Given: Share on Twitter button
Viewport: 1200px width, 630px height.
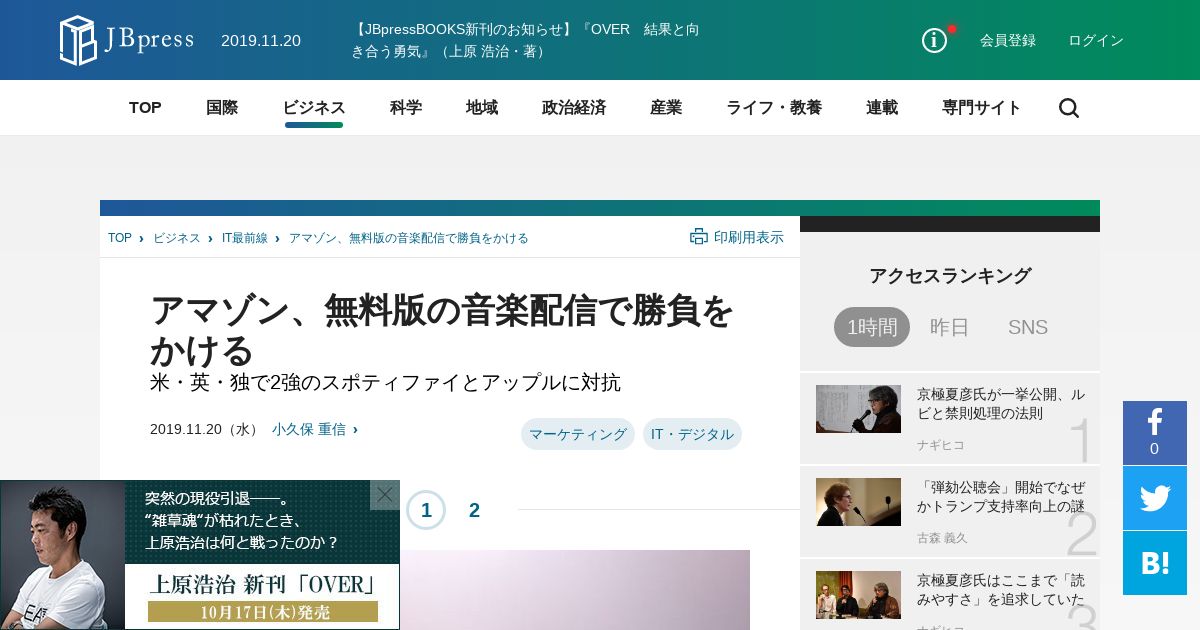Looking at the screenshot, I should click(1155, 498).
